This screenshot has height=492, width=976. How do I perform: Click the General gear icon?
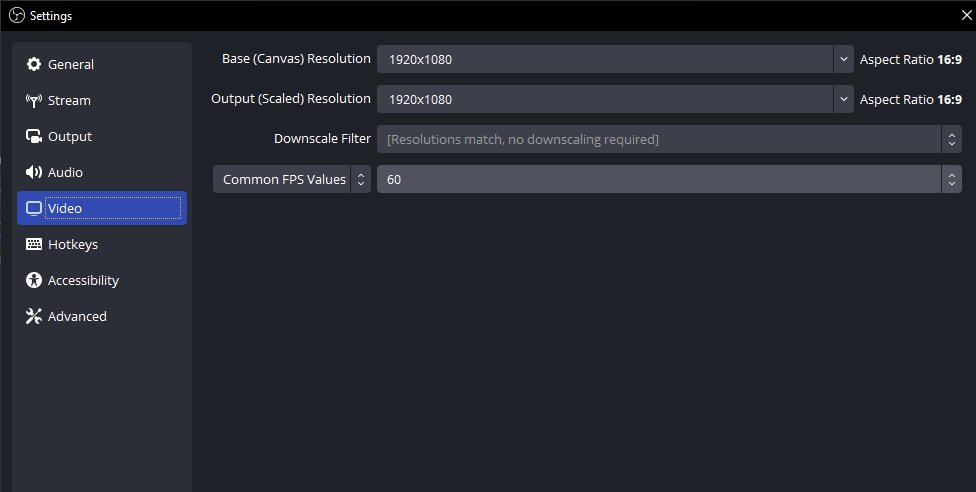click(x=34, y=64)
